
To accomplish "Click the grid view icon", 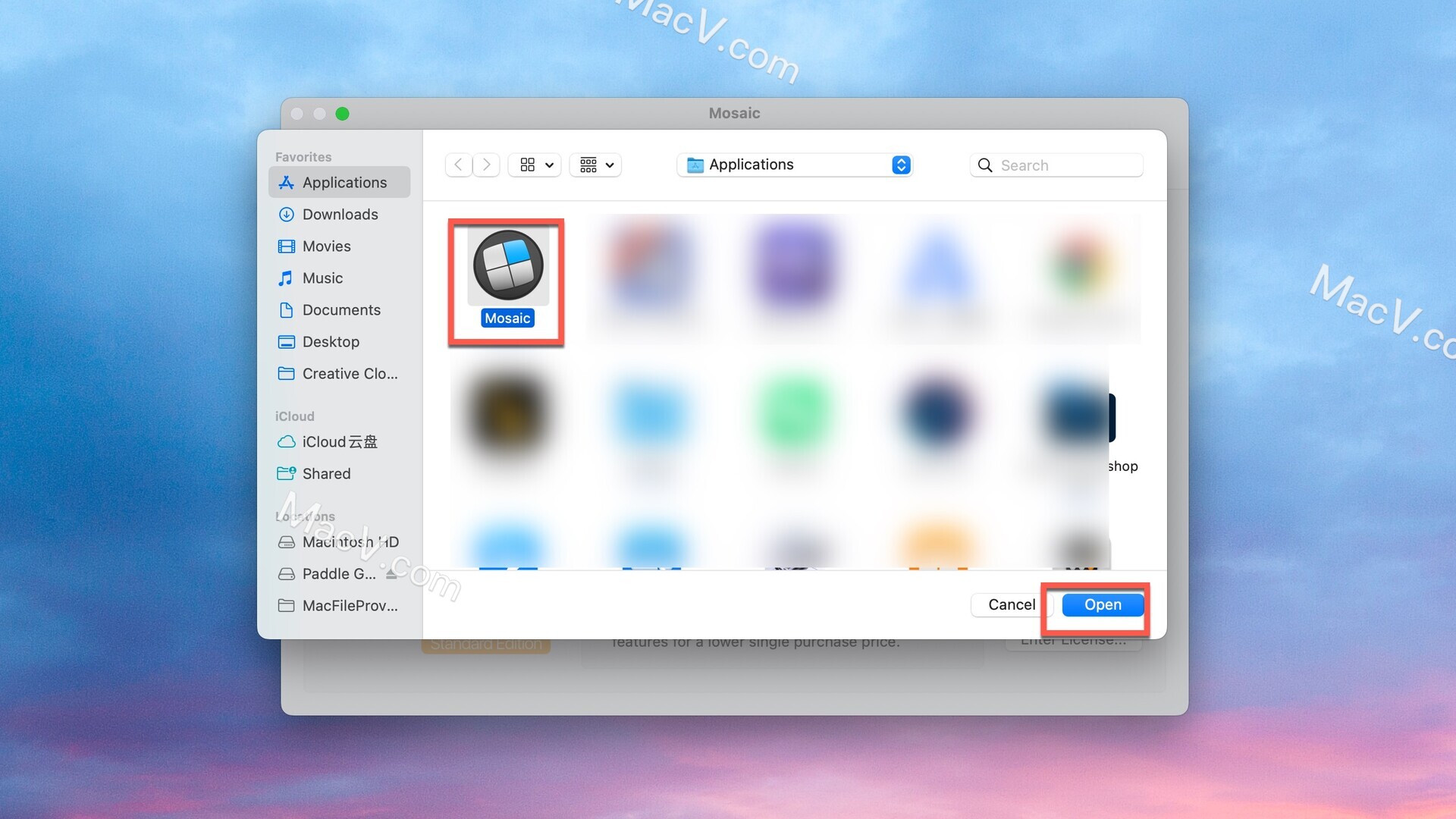I will click(x=527, y=164).
